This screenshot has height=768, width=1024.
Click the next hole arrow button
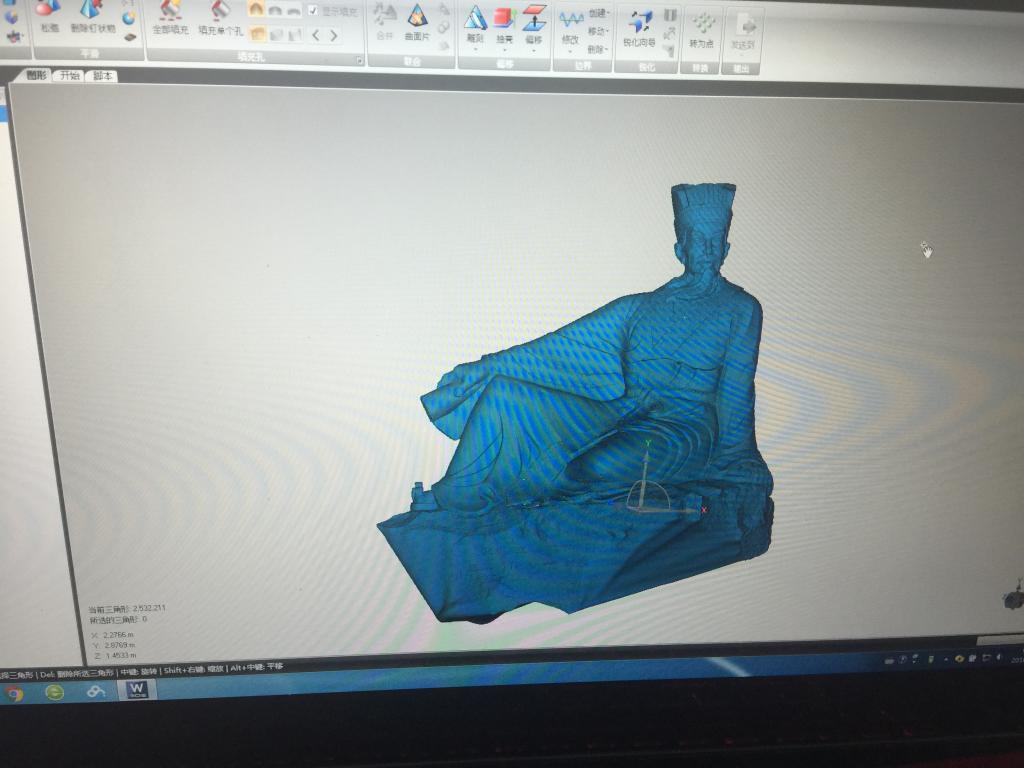pyautogui.click(x=333, y=35)
